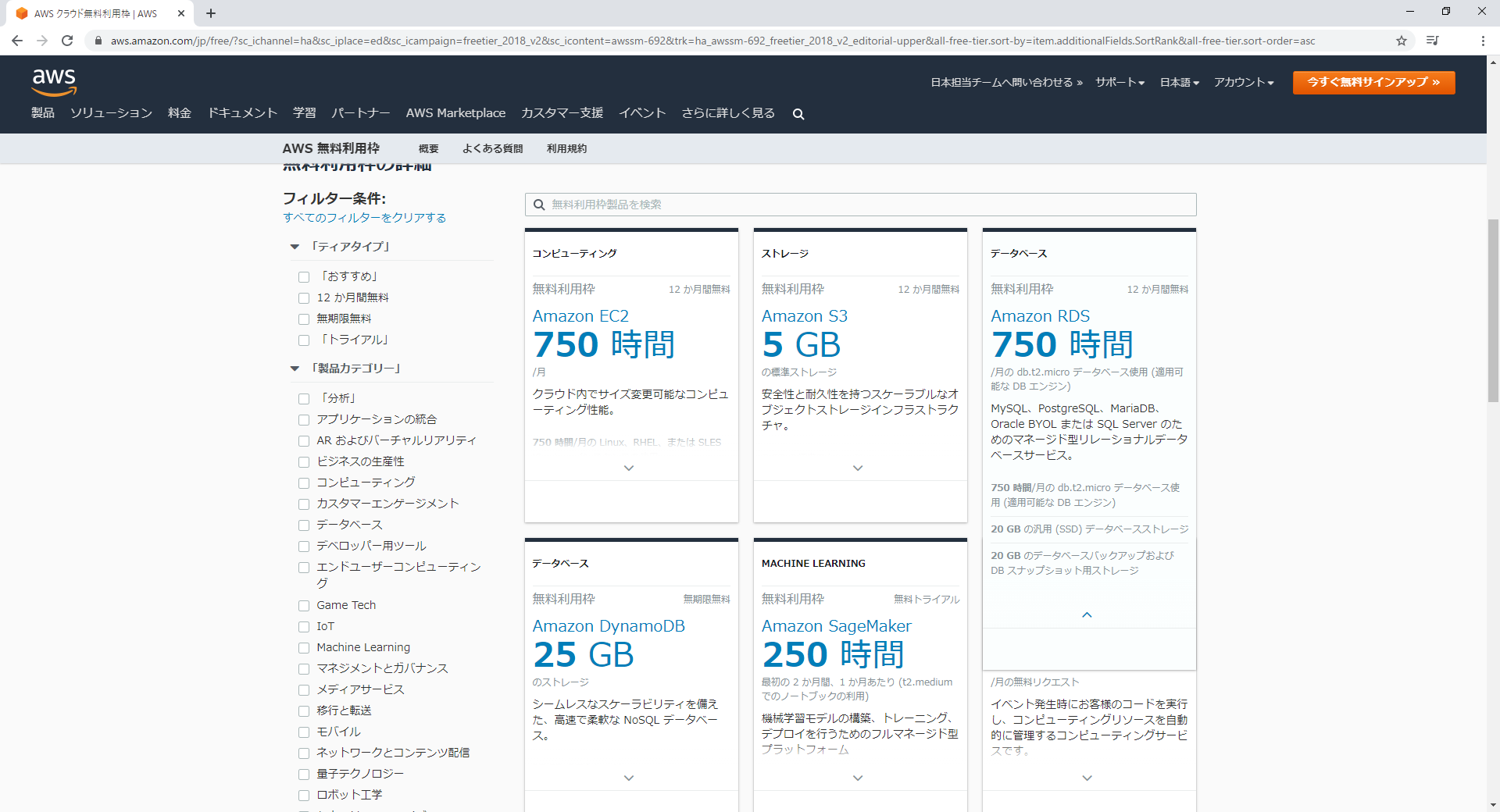
Task: Click the 今すぐ無料サインアップ button
Action: point(1373,82)
